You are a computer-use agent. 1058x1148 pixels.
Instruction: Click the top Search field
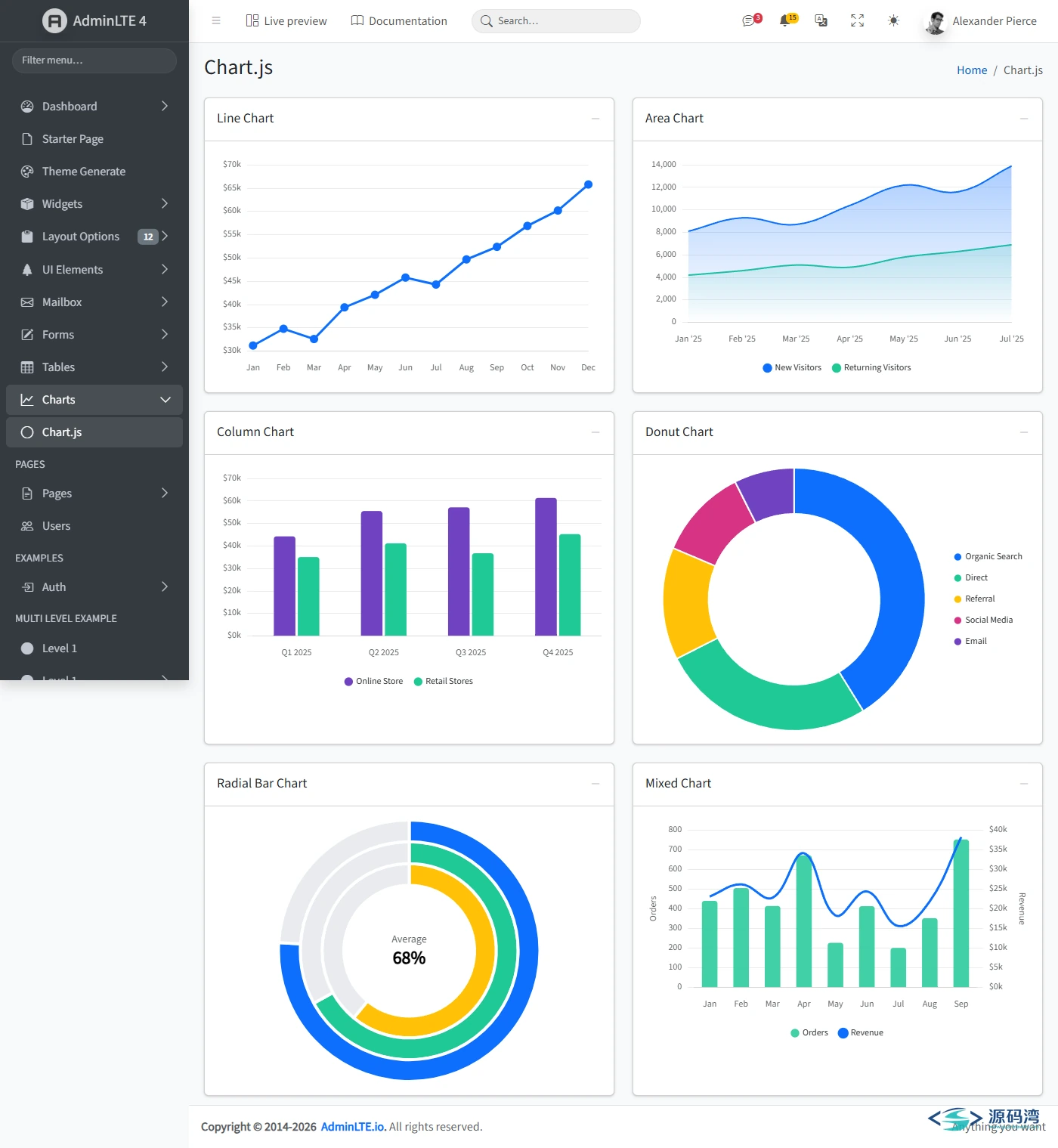click(x=556, y=21)
